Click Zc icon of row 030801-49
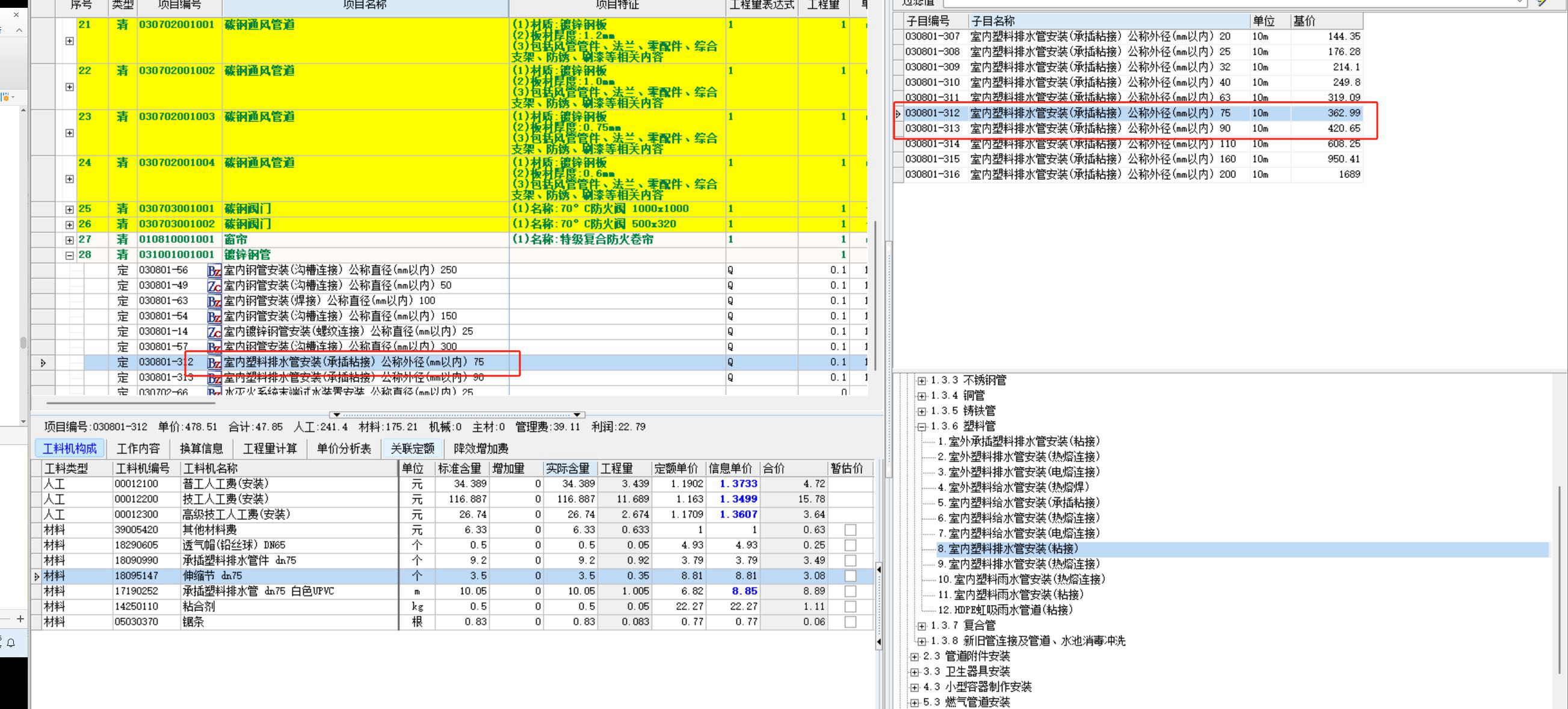1568x709 pixels. 214,286
